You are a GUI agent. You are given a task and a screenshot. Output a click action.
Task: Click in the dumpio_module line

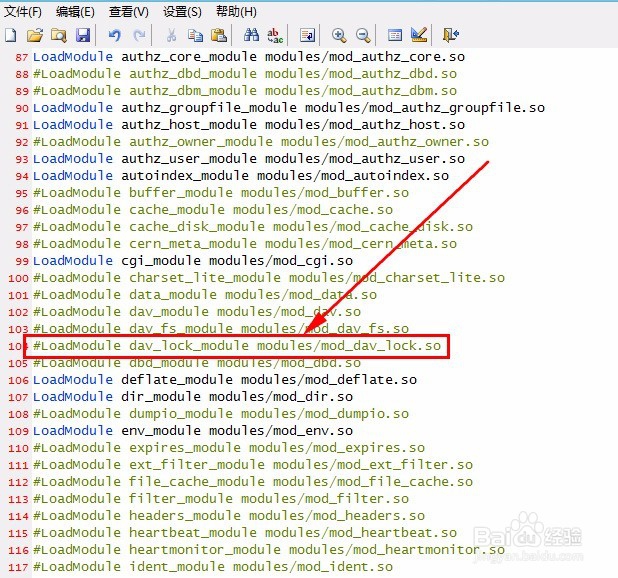coord(221,414)
